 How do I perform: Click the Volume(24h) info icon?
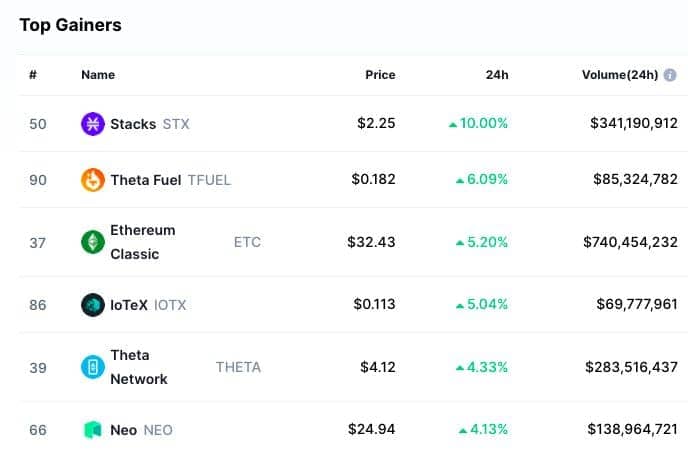coord(670,75)
